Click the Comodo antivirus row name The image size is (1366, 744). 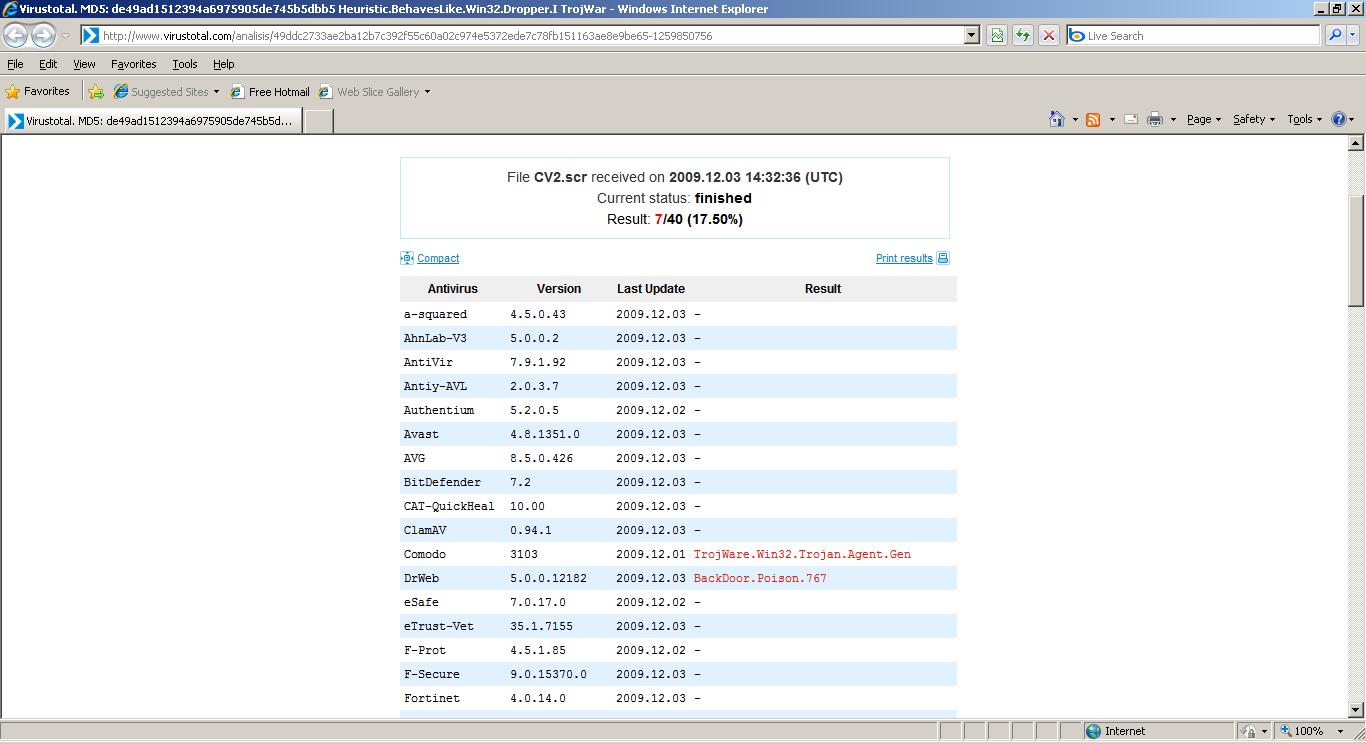pos(425,554)
